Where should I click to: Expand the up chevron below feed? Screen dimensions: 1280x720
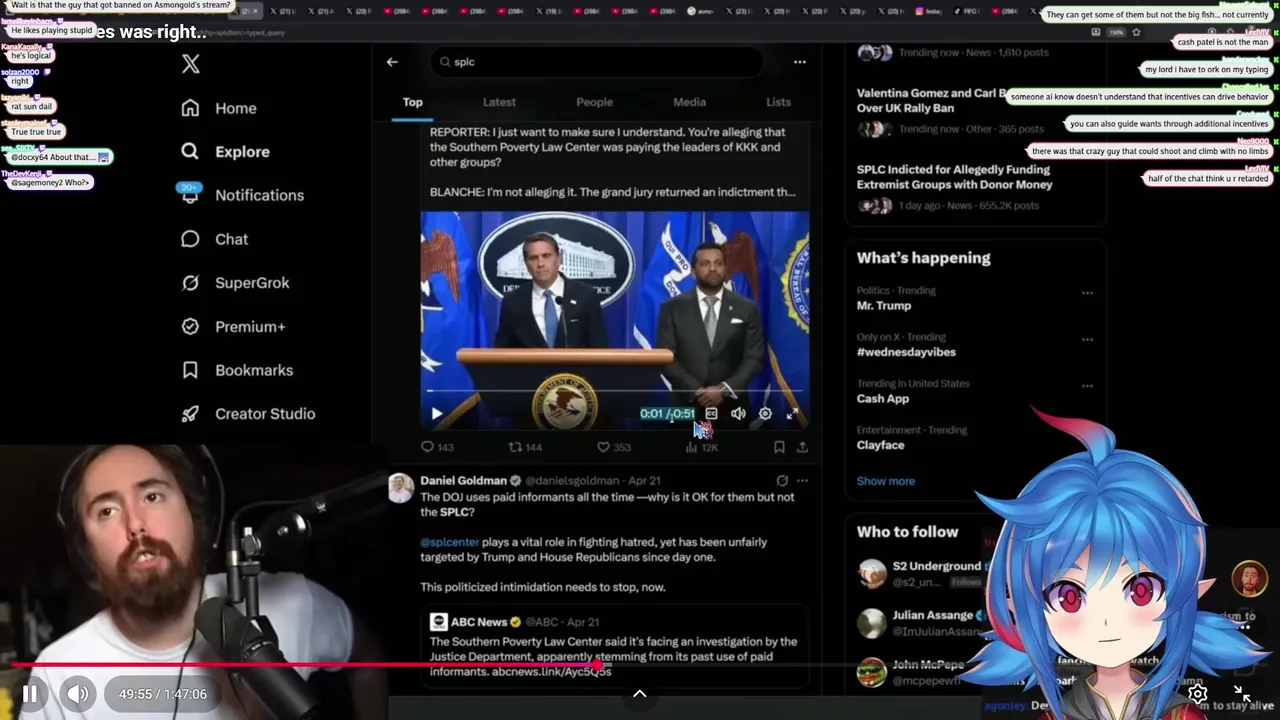coord(639,694)
